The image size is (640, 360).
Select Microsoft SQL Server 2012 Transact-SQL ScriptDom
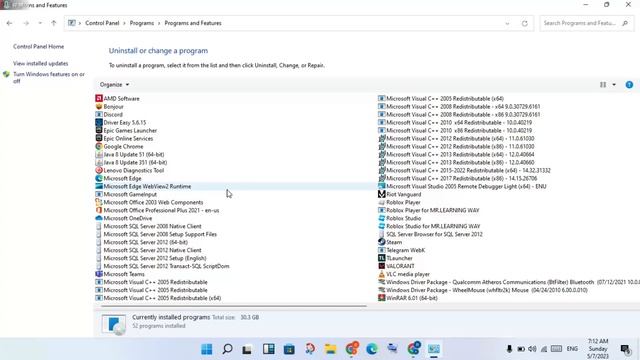[166, 266]
